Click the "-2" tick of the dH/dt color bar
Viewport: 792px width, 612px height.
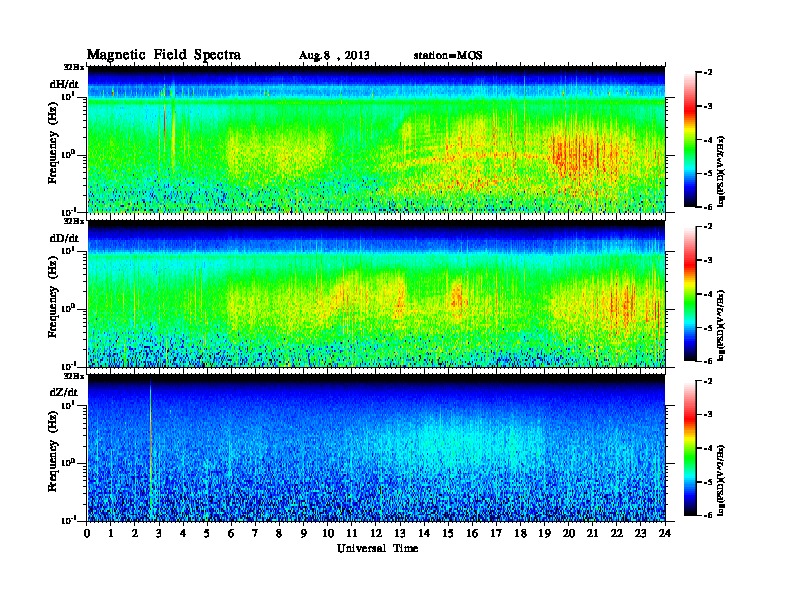708,73
